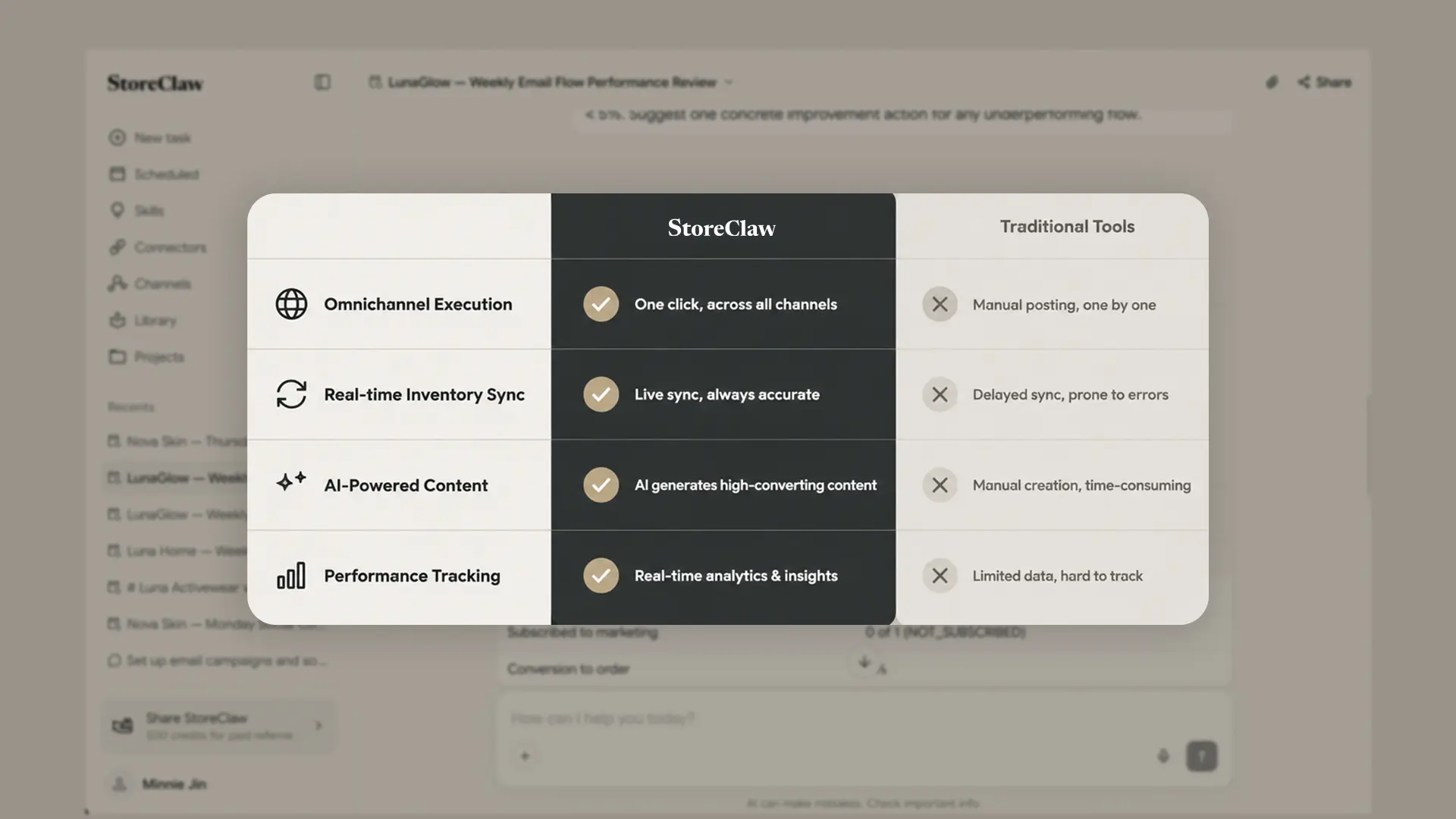Click the X icon beside 'Limited data, hard to track'
This screenshot has height=819, width=1456.
(x=940, y=576)
